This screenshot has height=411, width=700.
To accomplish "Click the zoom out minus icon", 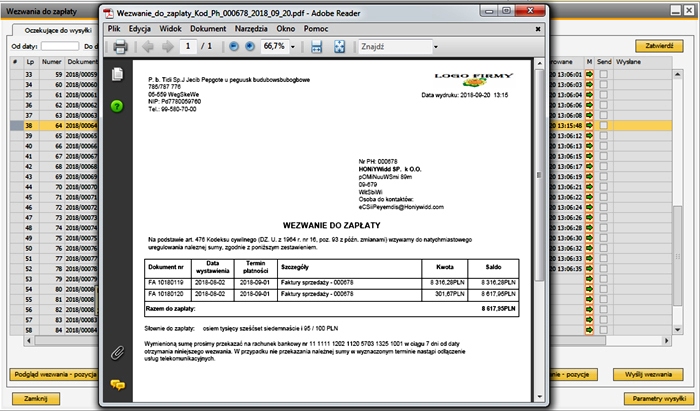I will (233, 46).
